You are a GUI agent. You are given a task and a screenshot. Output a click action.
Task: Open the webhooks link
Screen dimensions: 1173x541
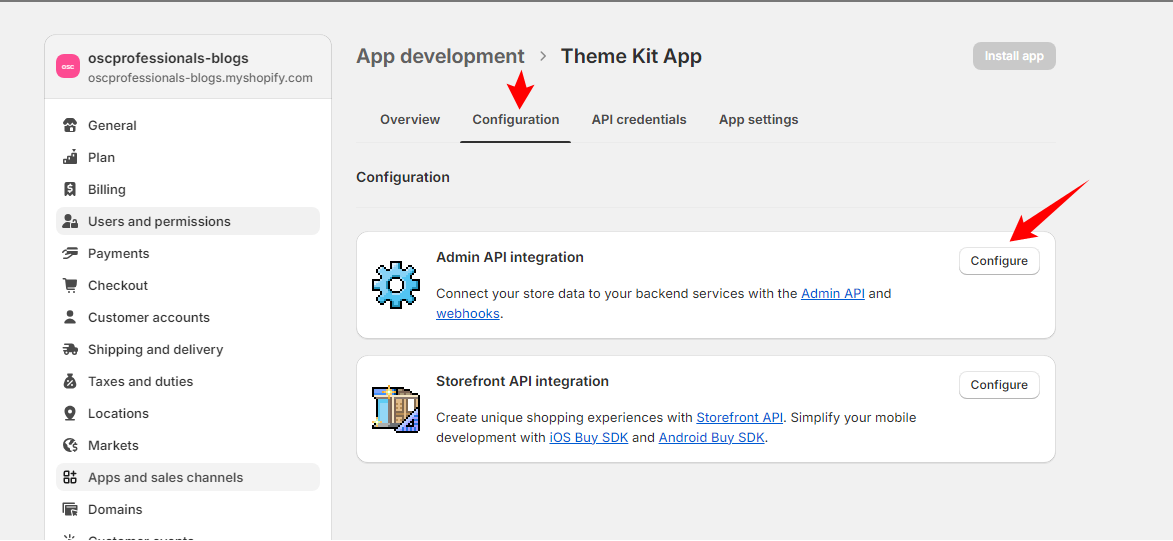pos(467,314)
